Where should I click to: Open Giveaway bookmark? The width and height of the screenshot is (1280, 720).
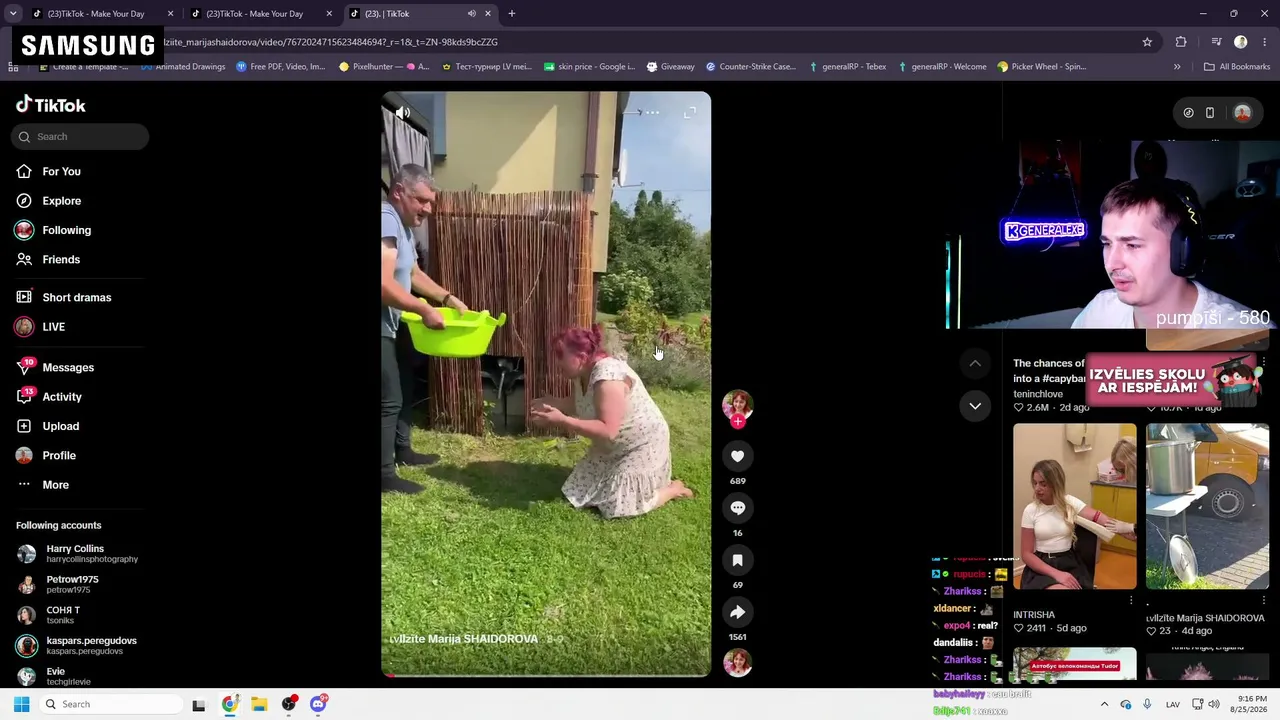click(x=670, y=67)
